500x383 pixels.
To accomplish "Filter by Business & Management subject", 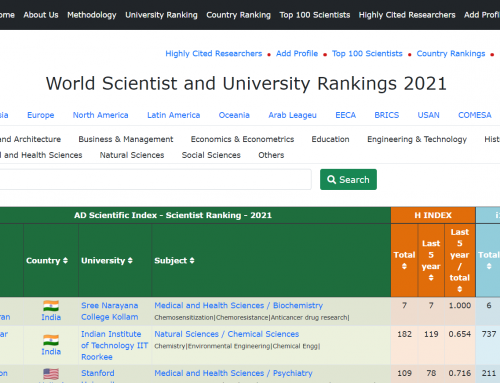I will click(x=126, y=139).
